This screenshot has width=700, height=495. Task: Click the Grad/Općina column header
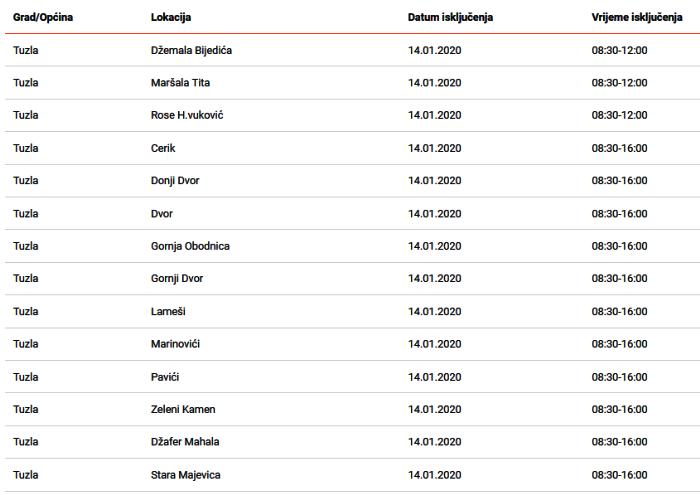pyautogui.click(x=43, y=17)
